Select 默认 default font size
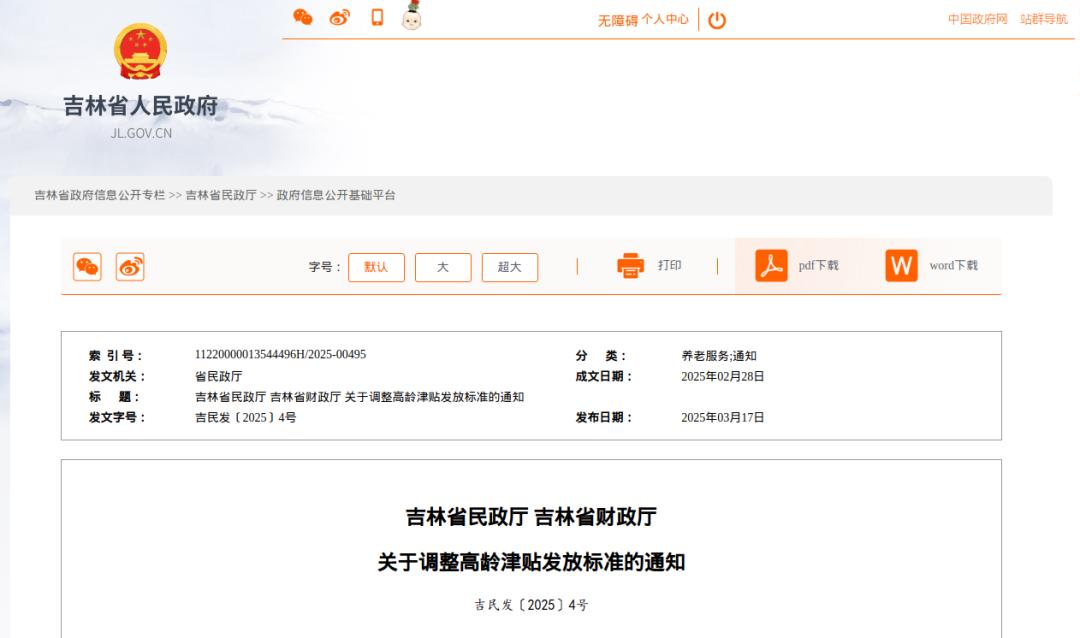 point(376,267)
